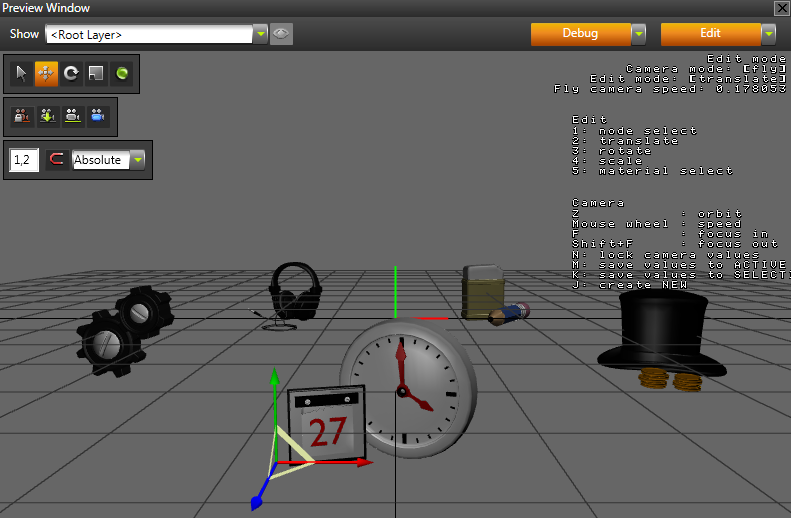The height and width of the screenshot is (518, 791).
Task: Toggle layer visibility eye icon
Action: [x=281, y=34]
